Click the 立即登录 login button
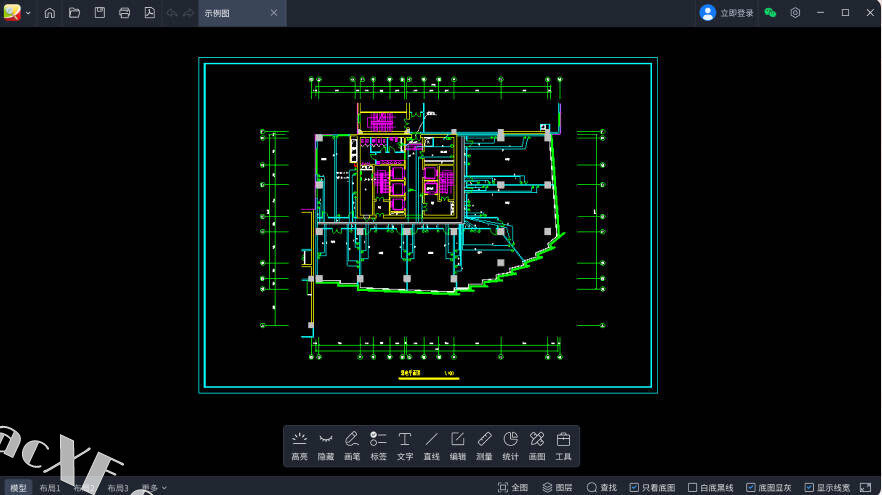The image size is (882, 495). coord(727,13)
